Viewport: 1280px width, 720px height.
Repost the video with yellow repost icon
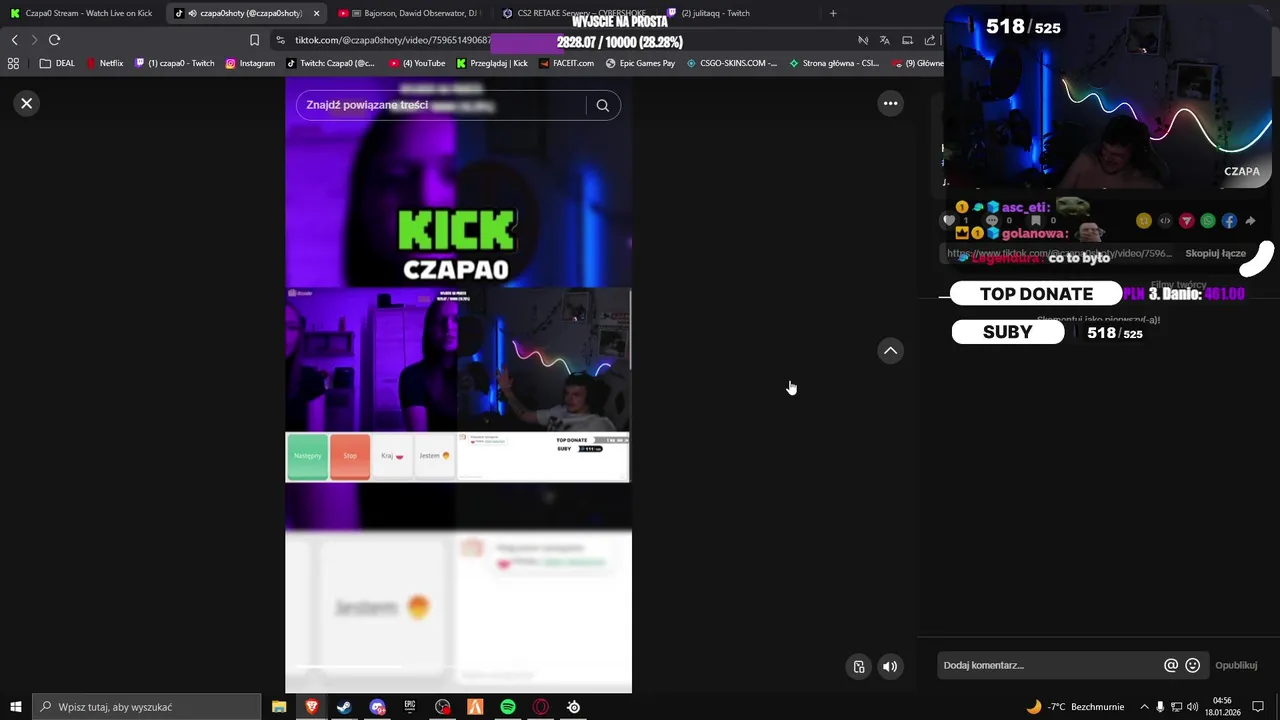[x=1144, y=221]
